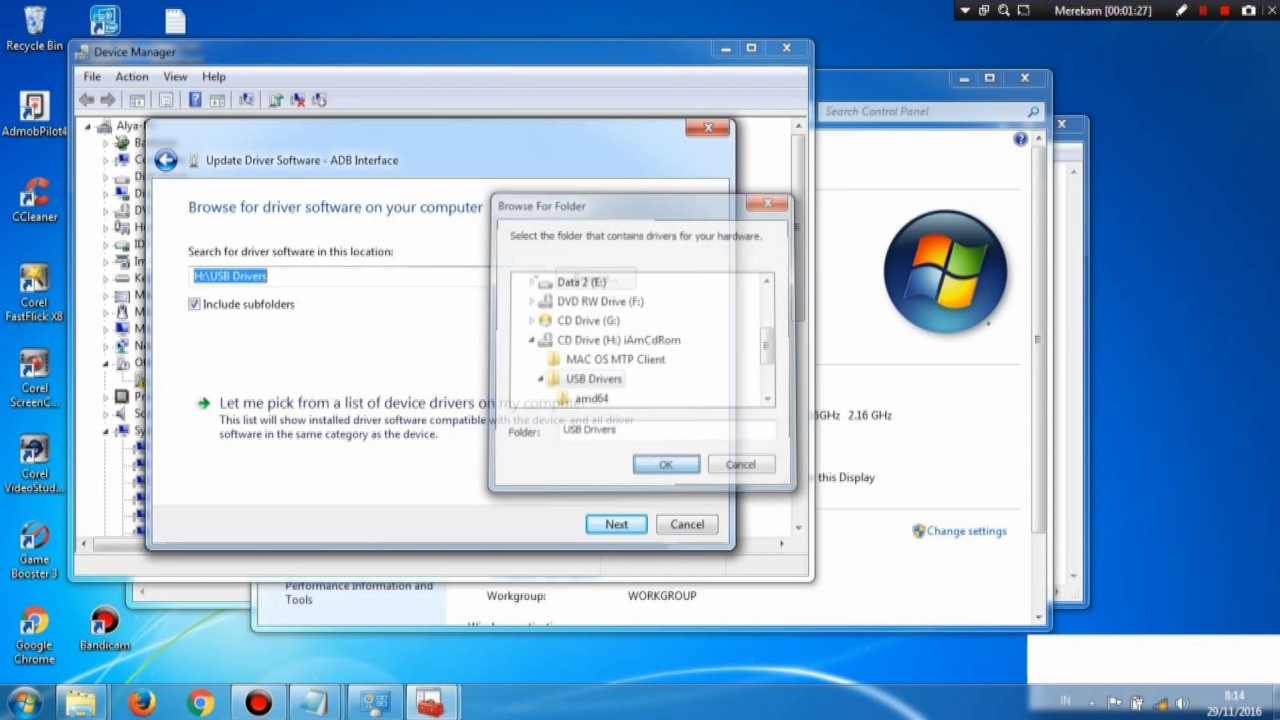Click Show/hide console tree toolbar icon
Screen dimensions: 1280x720
(137, 100)
